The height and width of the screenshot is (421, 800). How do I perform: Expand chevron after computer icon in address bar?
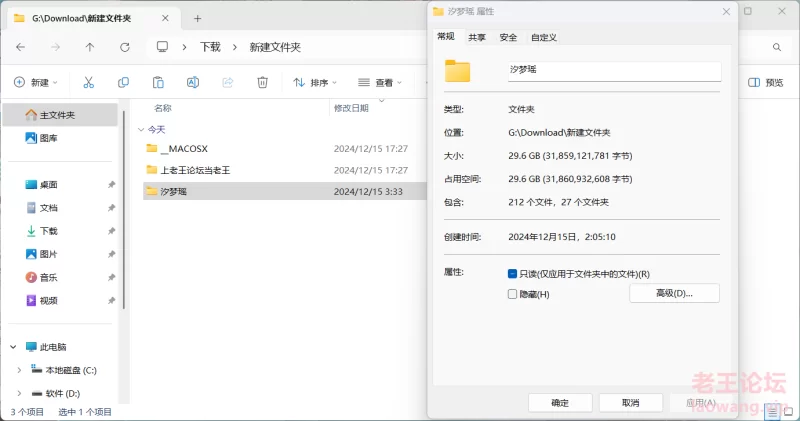point(184,47)
